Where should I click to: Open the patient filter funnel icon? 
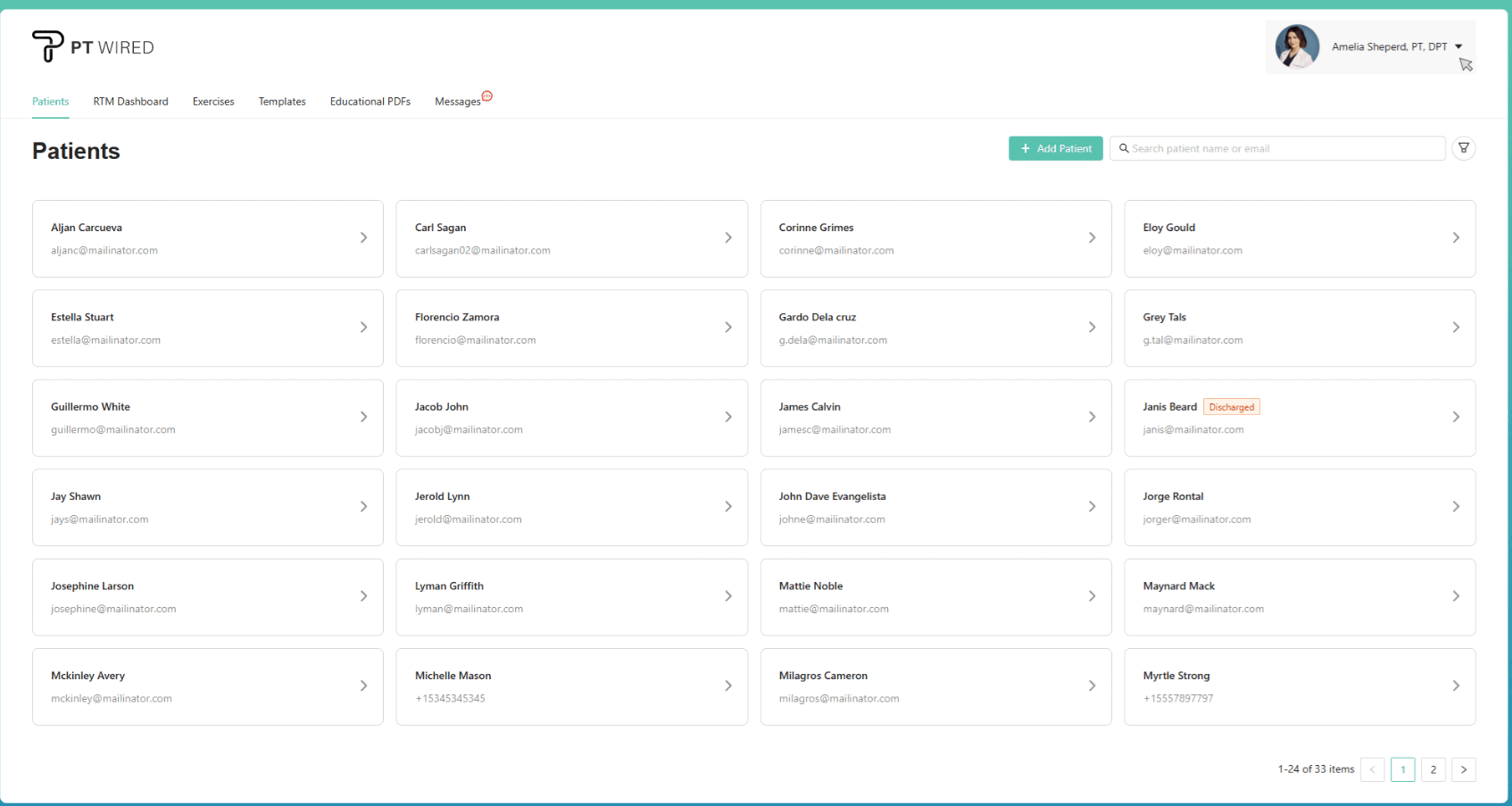(1463, 148)
